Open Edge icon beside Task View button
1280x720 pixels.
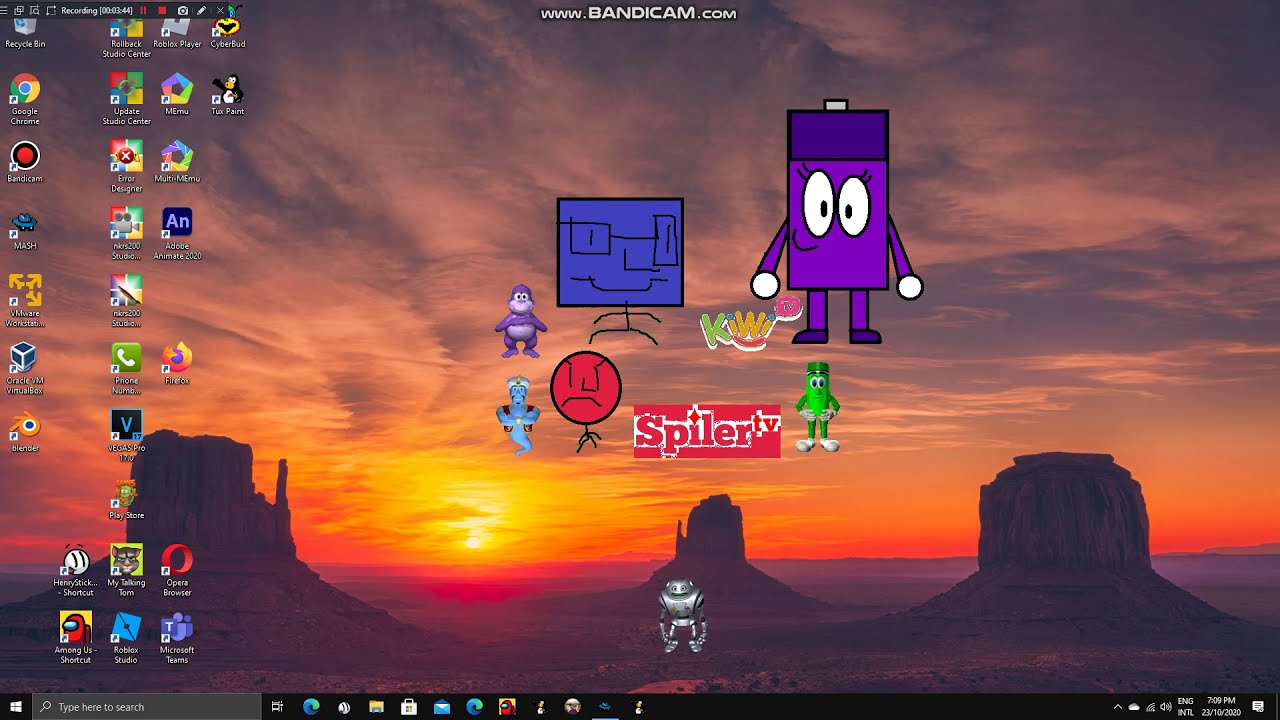311,707
